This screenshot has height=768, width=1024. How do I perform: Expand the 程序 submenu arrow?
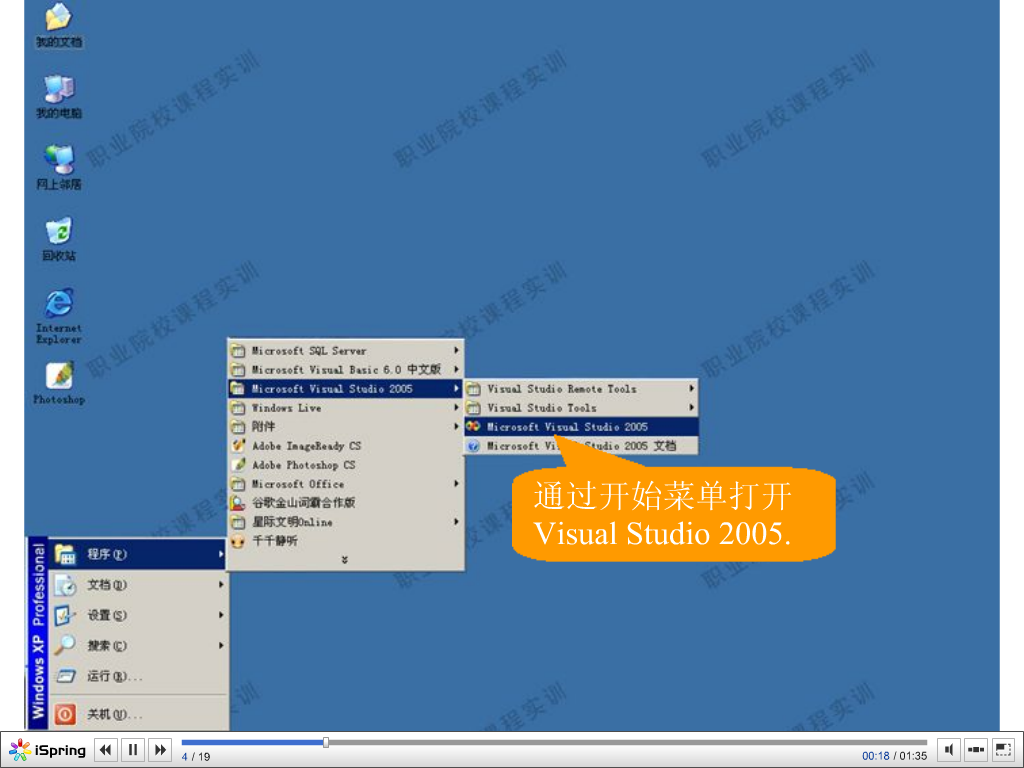(221, 554)
